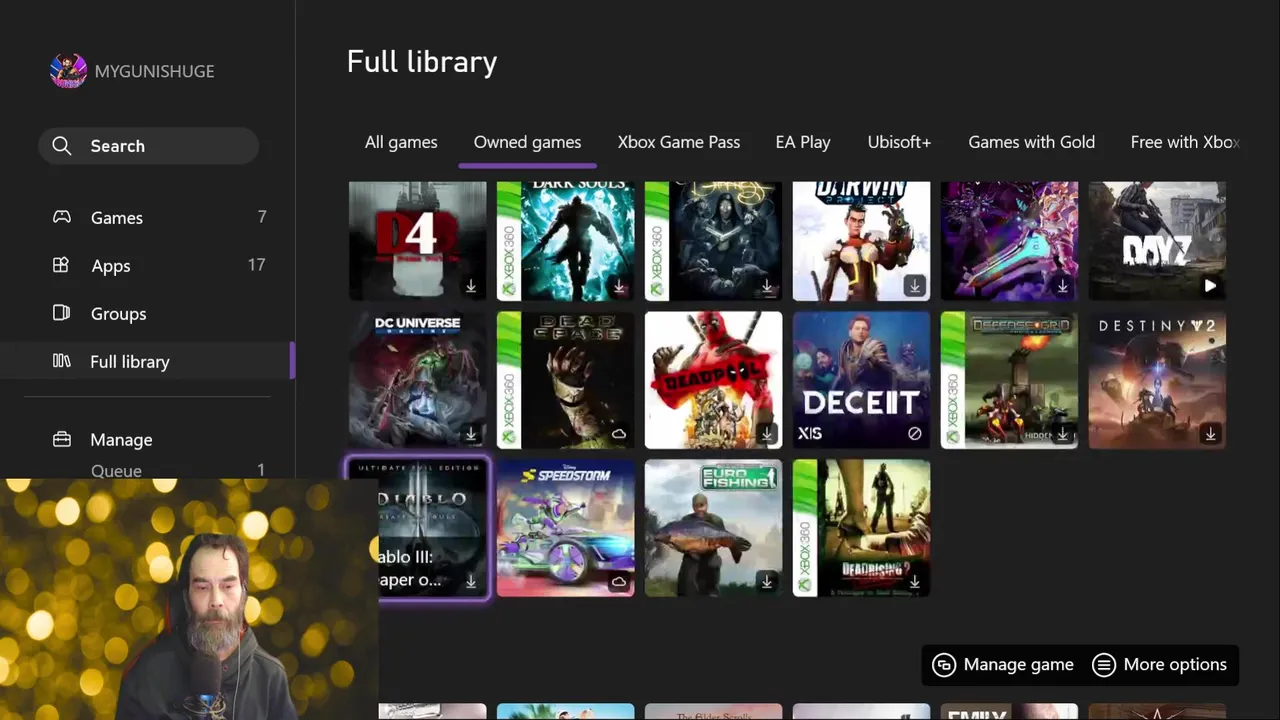Click the More options label

[x=1175, y=665]
